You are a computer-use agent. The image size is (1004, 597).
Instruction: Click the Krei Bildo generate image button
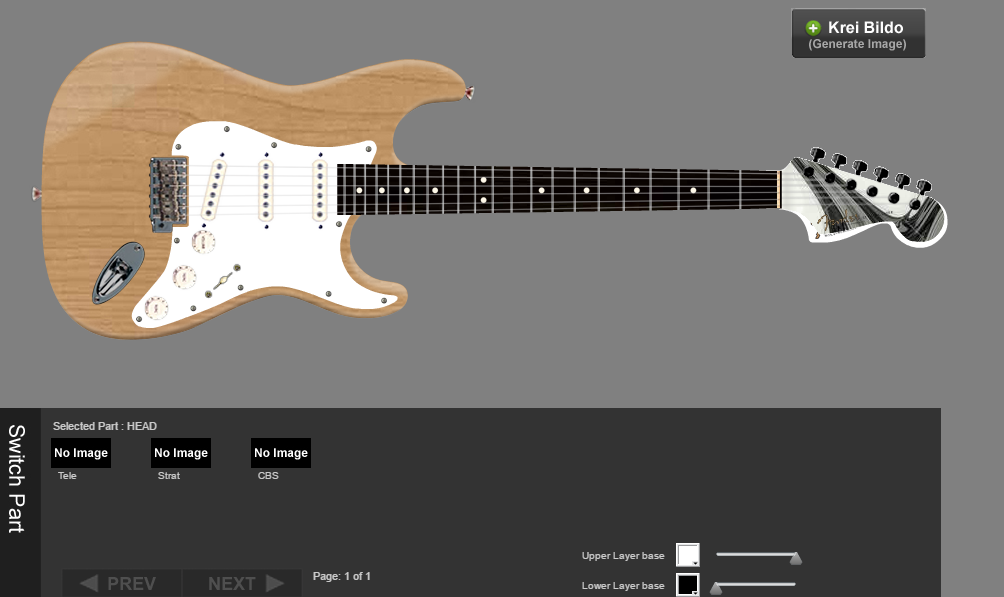point(858,34)
